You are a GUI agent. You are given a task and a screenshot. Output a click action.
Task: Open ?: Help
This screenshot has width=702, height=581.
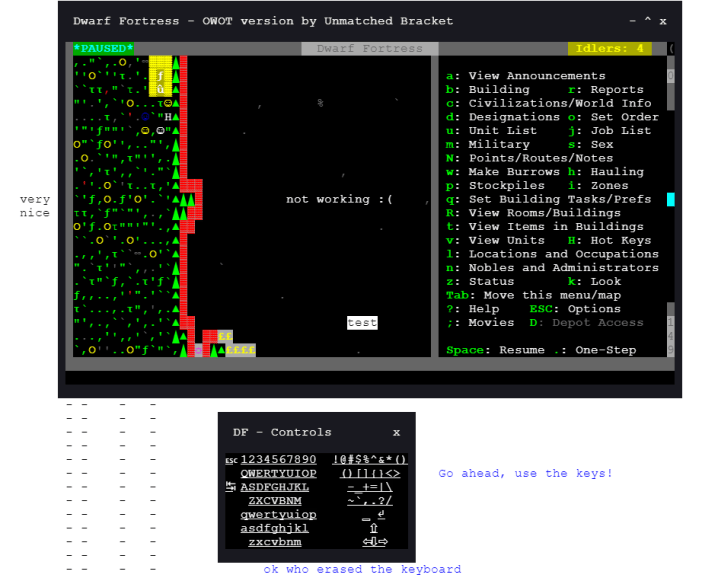(x=472, y=309)
